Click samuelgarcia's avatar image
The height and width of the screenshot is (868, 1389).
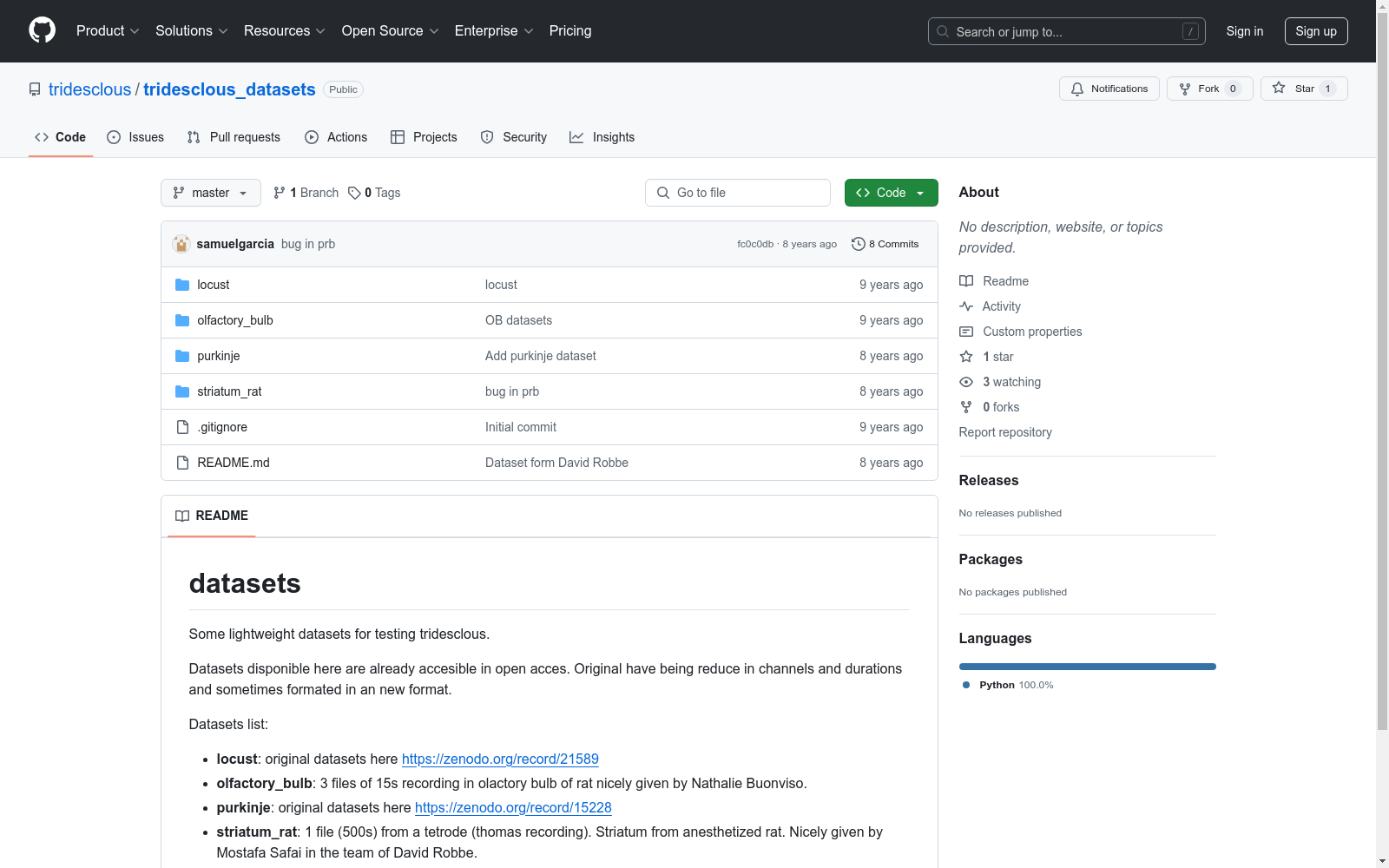coord(181,244)
